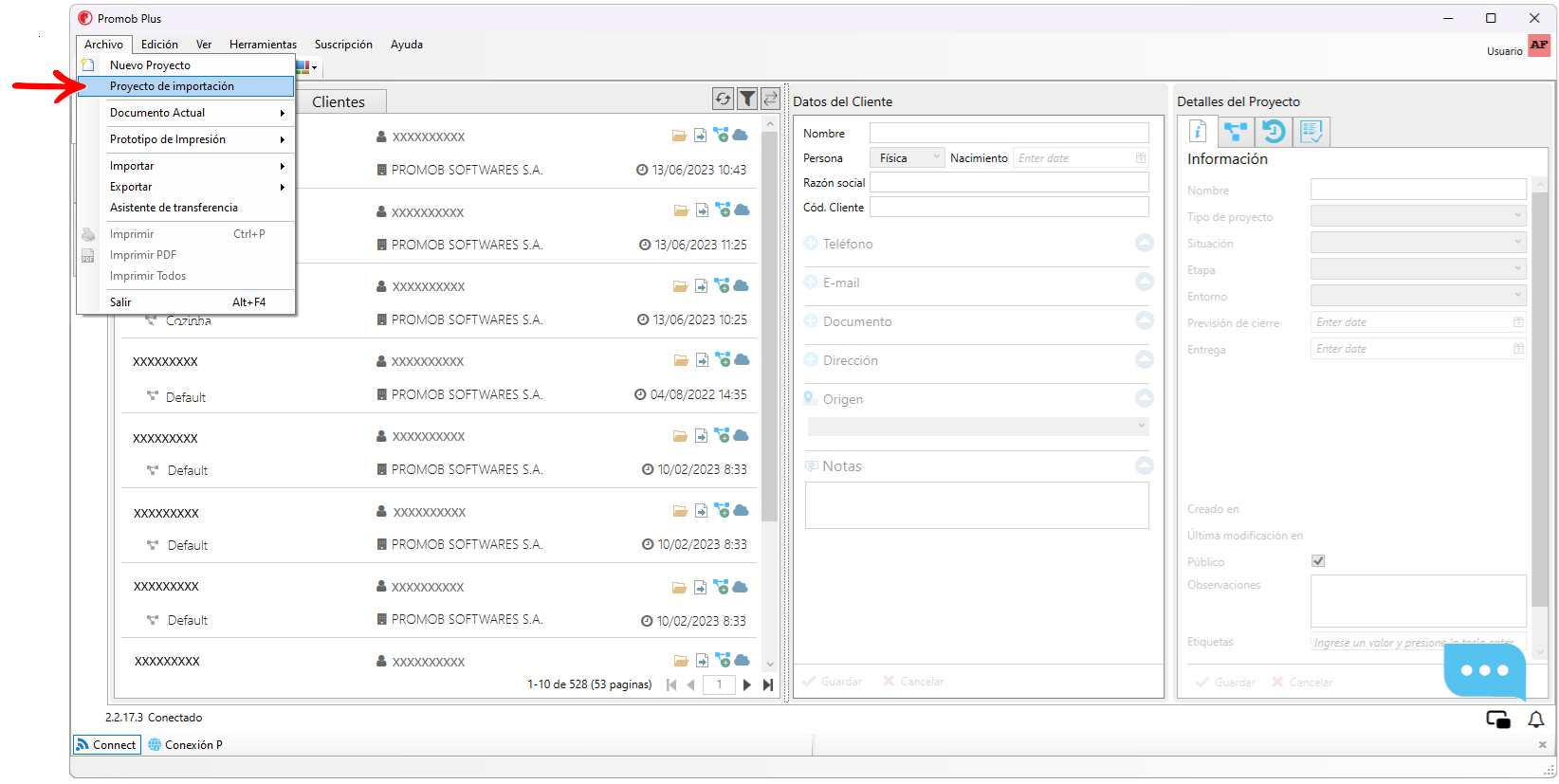
Task: Go to the next page of results
Action: (747, 684)
